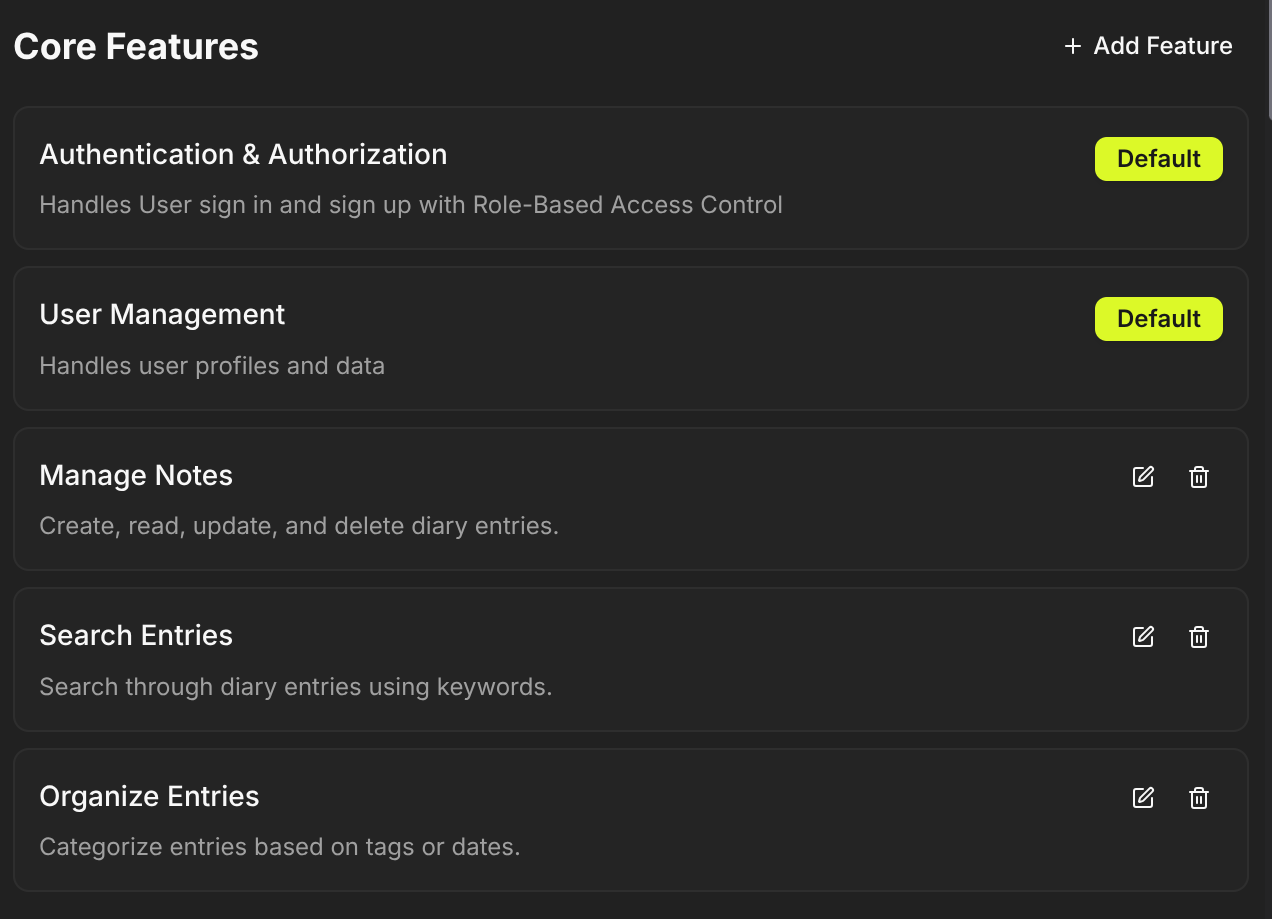Click the trash icon for Search Entries
1272x919 pixels.
[x=1199, y=637]
